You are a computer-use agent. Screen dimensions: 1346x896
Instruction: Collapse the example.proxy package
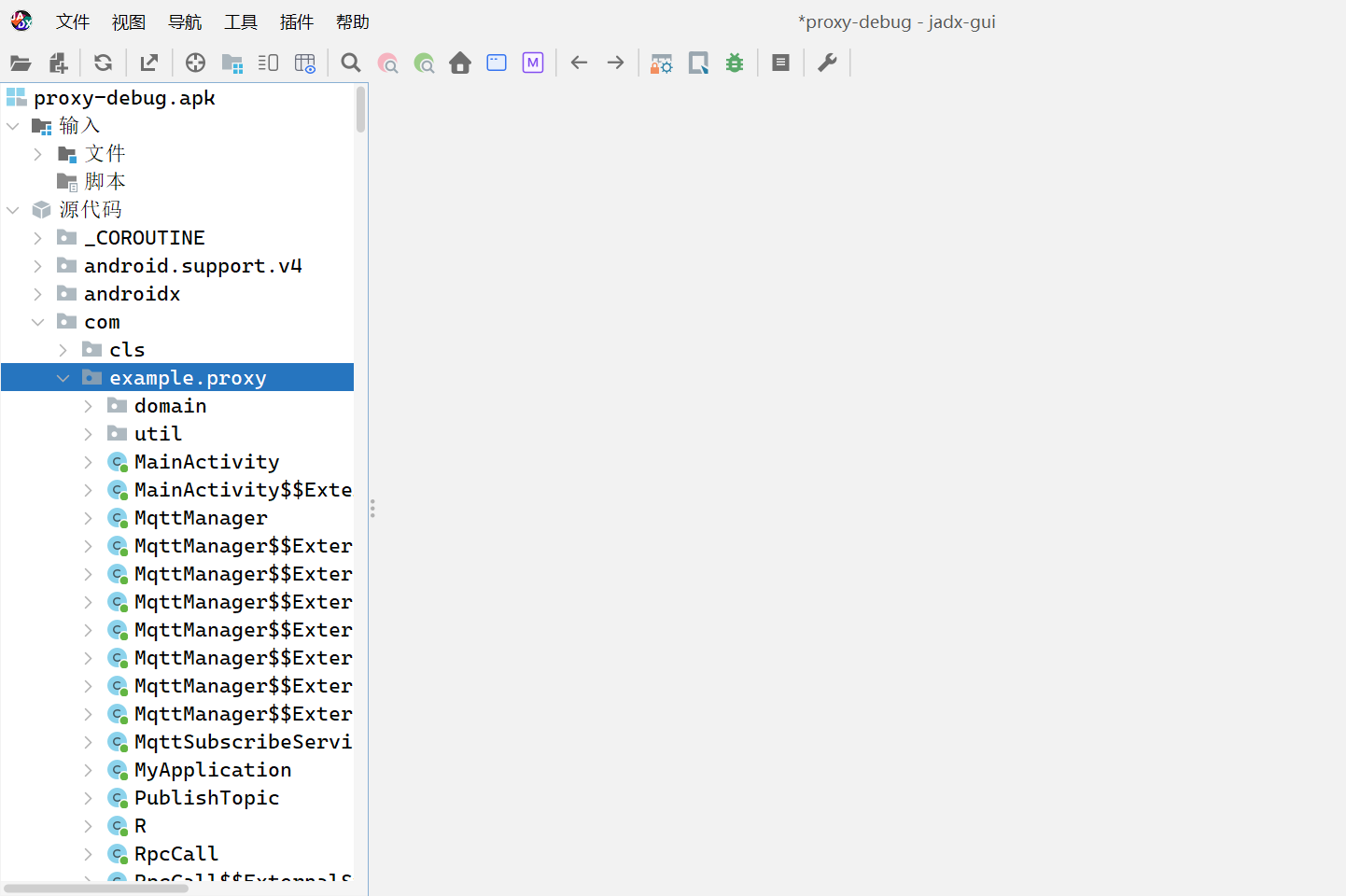coord(63,378)
